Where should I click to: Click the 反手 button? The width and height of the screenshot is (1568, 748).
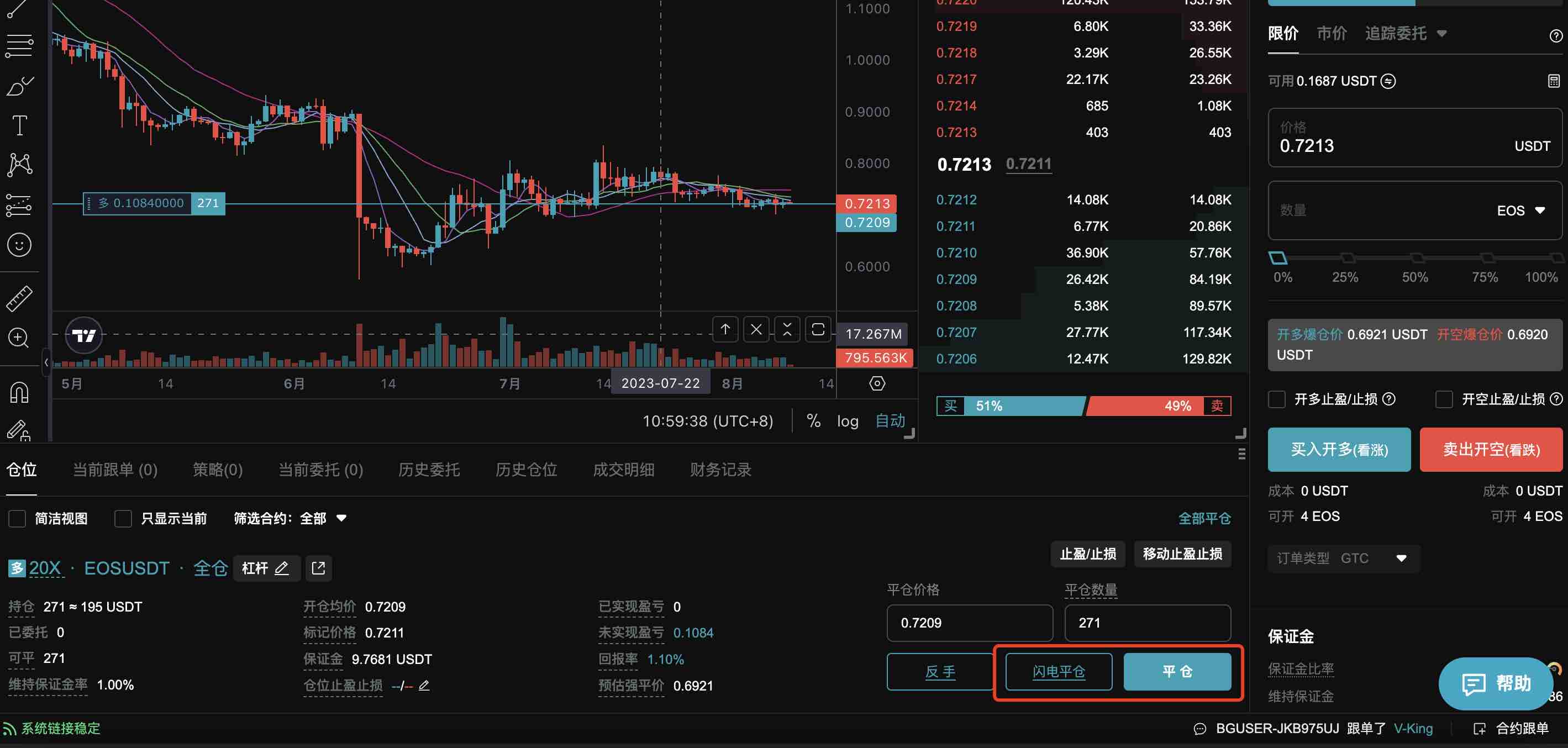tap(940, 672)
